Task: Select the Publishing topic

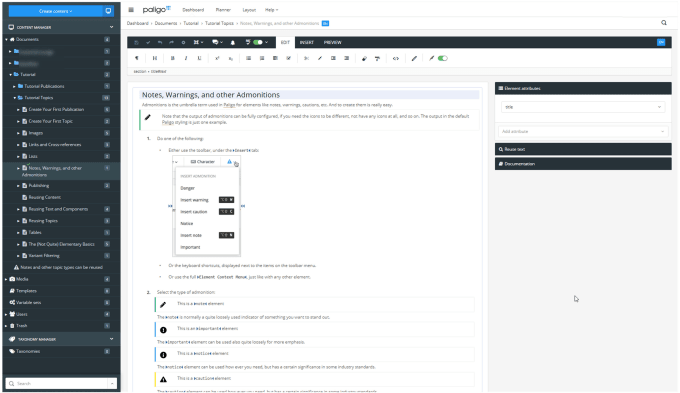Action: [39, 186]
